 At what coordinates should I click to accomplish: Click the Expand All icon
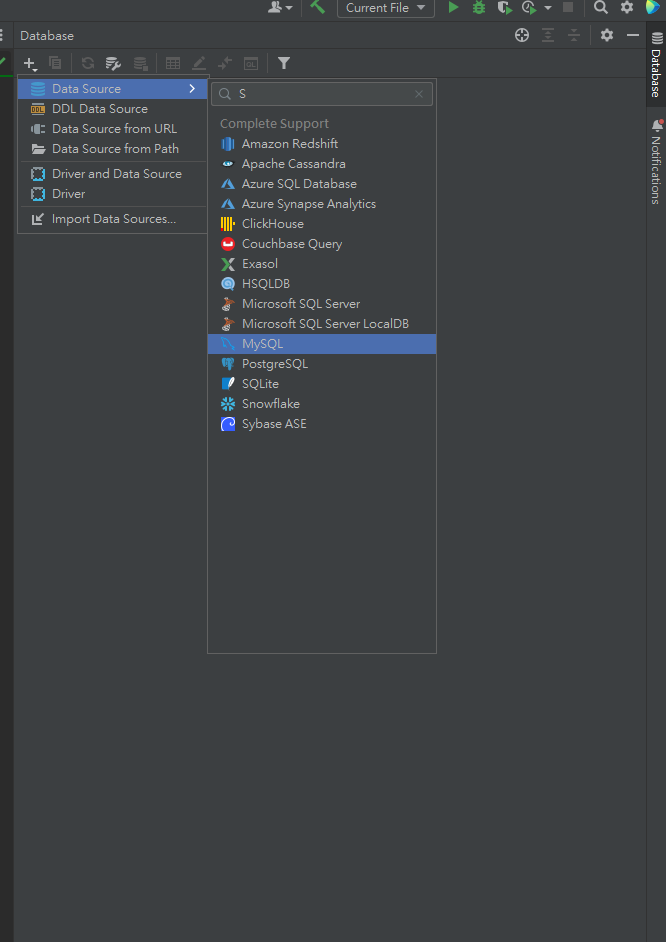(x=548, y=35)
